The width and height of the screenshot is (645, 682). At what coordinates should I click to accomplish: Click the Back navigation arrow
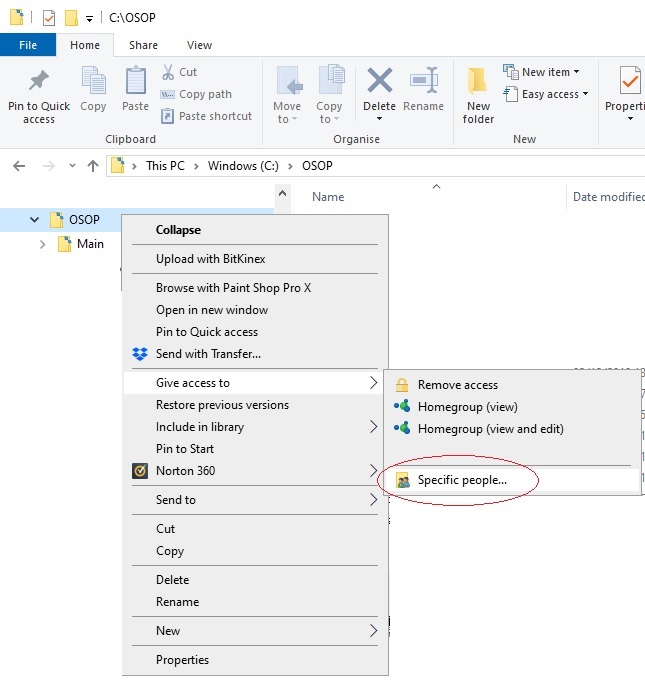19,166
